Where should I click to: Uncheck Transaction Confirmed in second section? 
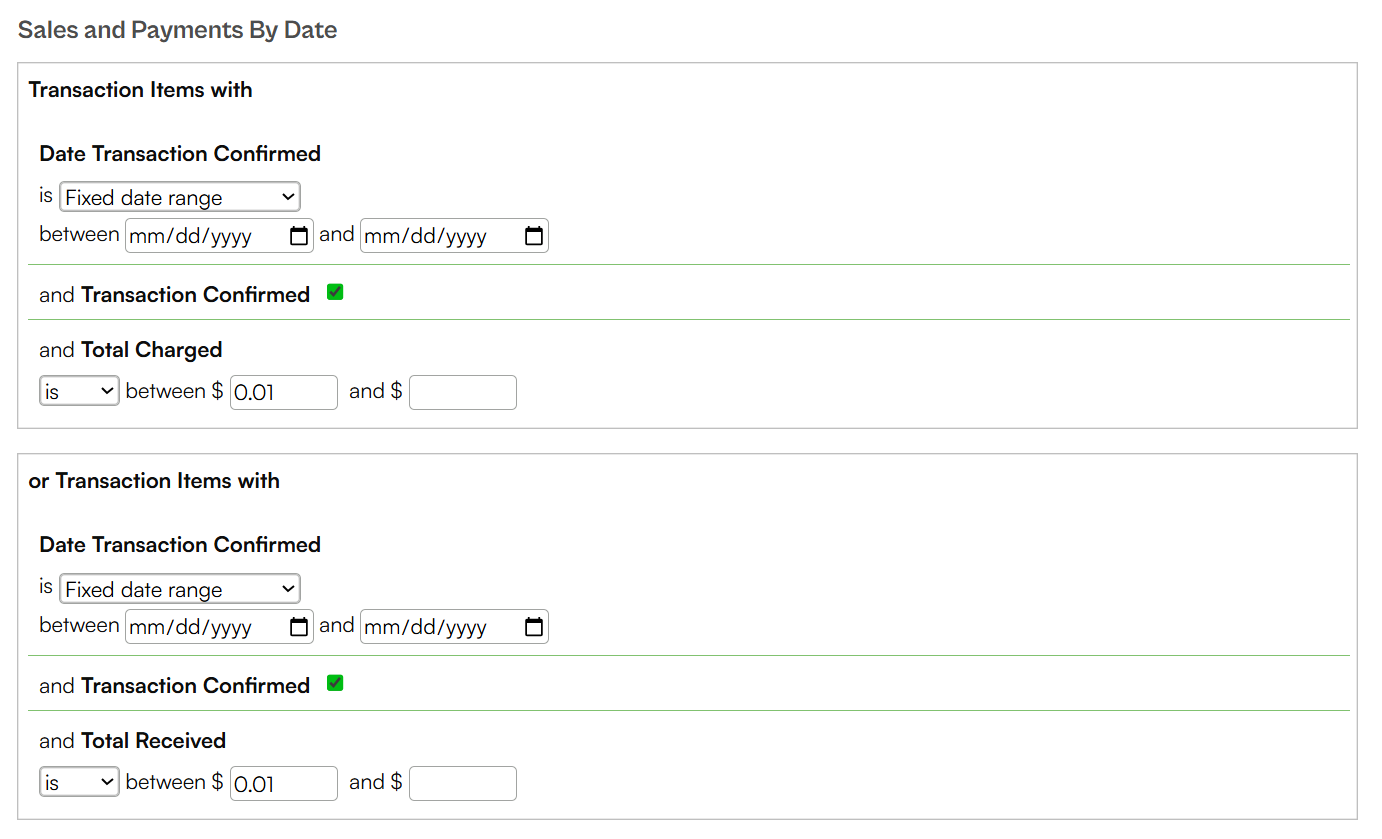tap(336, 683)
